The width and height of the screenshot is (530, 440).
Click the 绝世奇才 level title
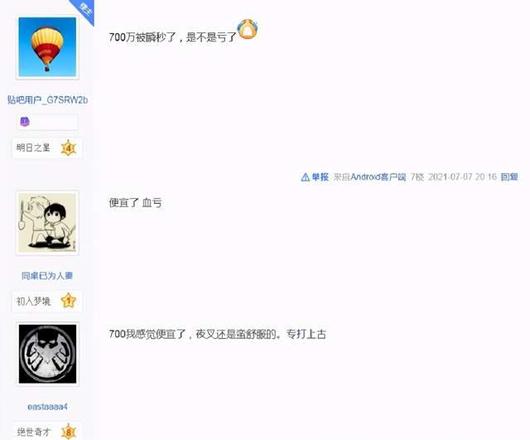coord(33,432)
